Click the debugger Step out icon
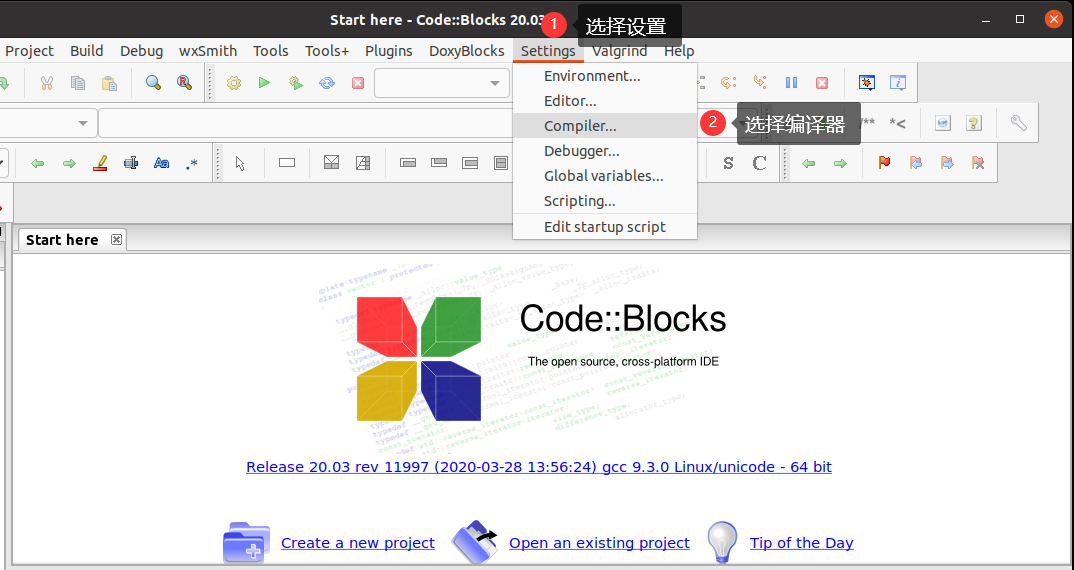Screen dimensions: 1074x570 (759, 82)
